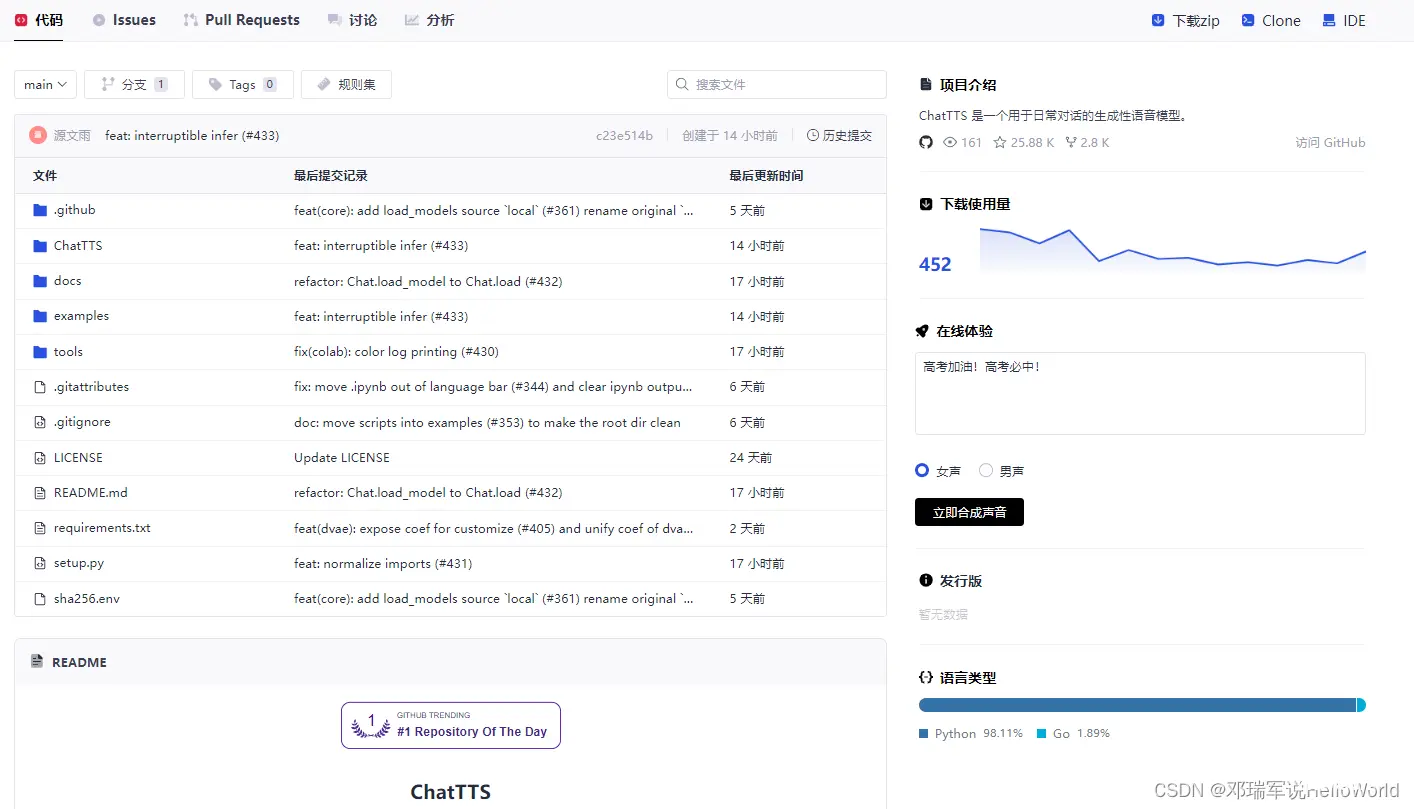Click the Clone terminal icon
1414x809 pixels.
point(1247,20)
